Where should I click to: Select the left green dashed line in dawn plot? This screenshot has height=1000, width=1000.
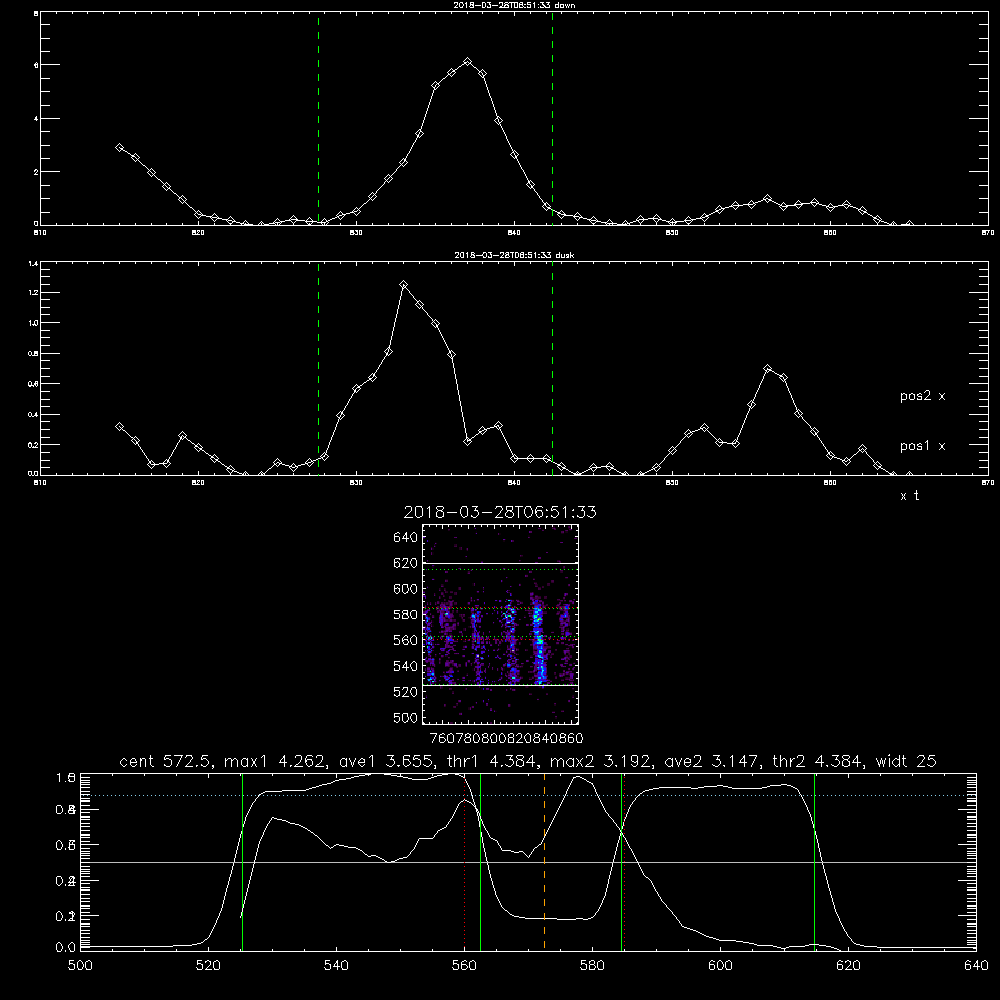click(x=318, y=119)
